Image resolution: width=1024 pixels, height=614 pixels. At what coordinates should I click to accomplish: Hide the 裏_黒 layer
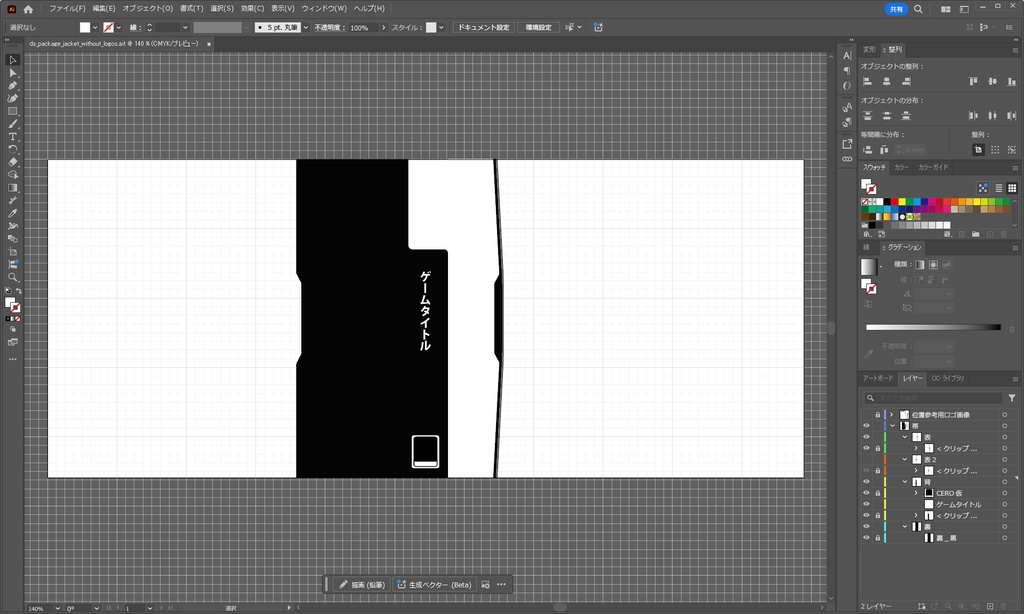(866, 538)
